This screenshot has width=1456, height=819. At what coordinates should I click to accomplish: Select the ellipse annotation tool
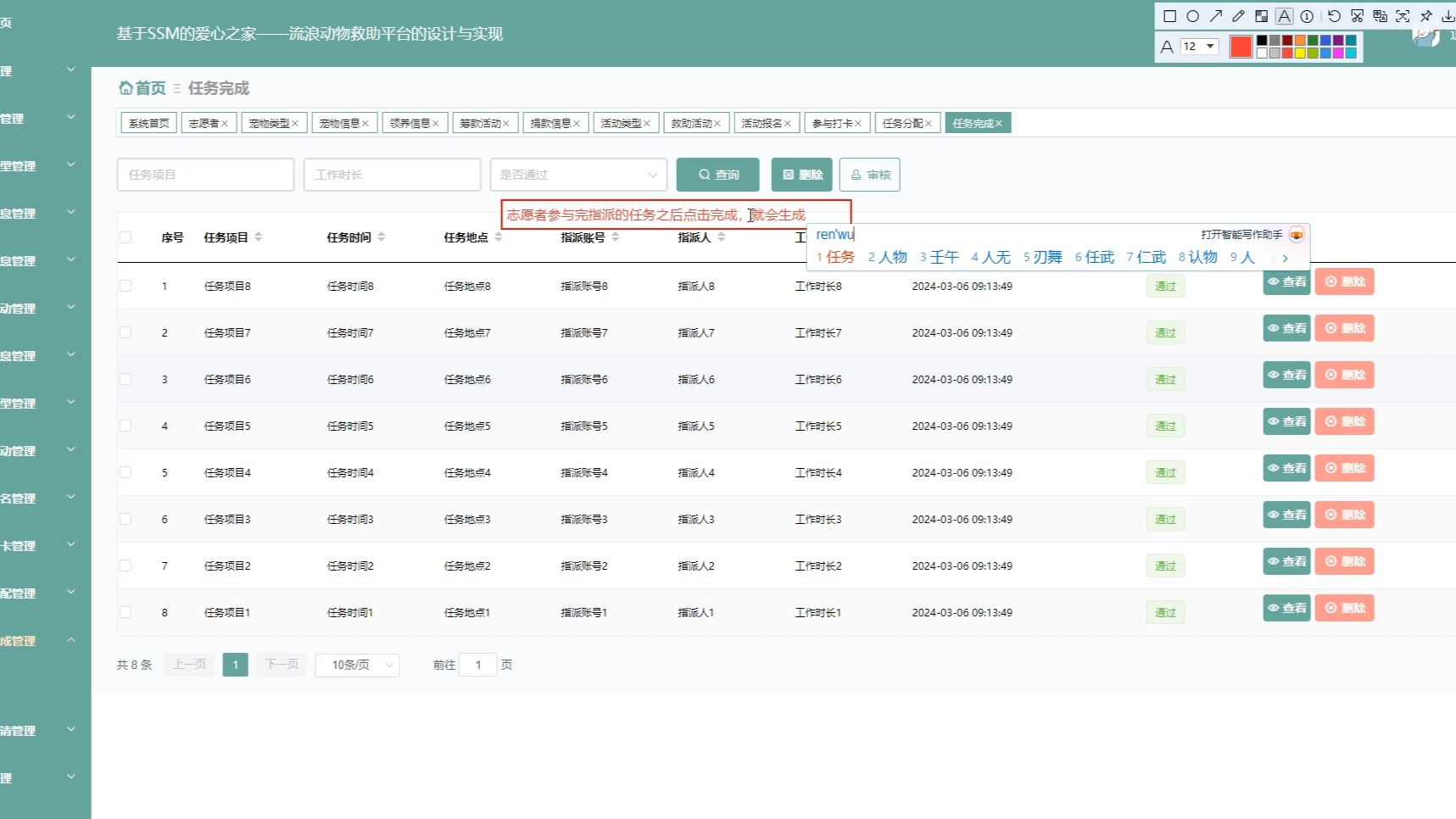pos(1193,16)
